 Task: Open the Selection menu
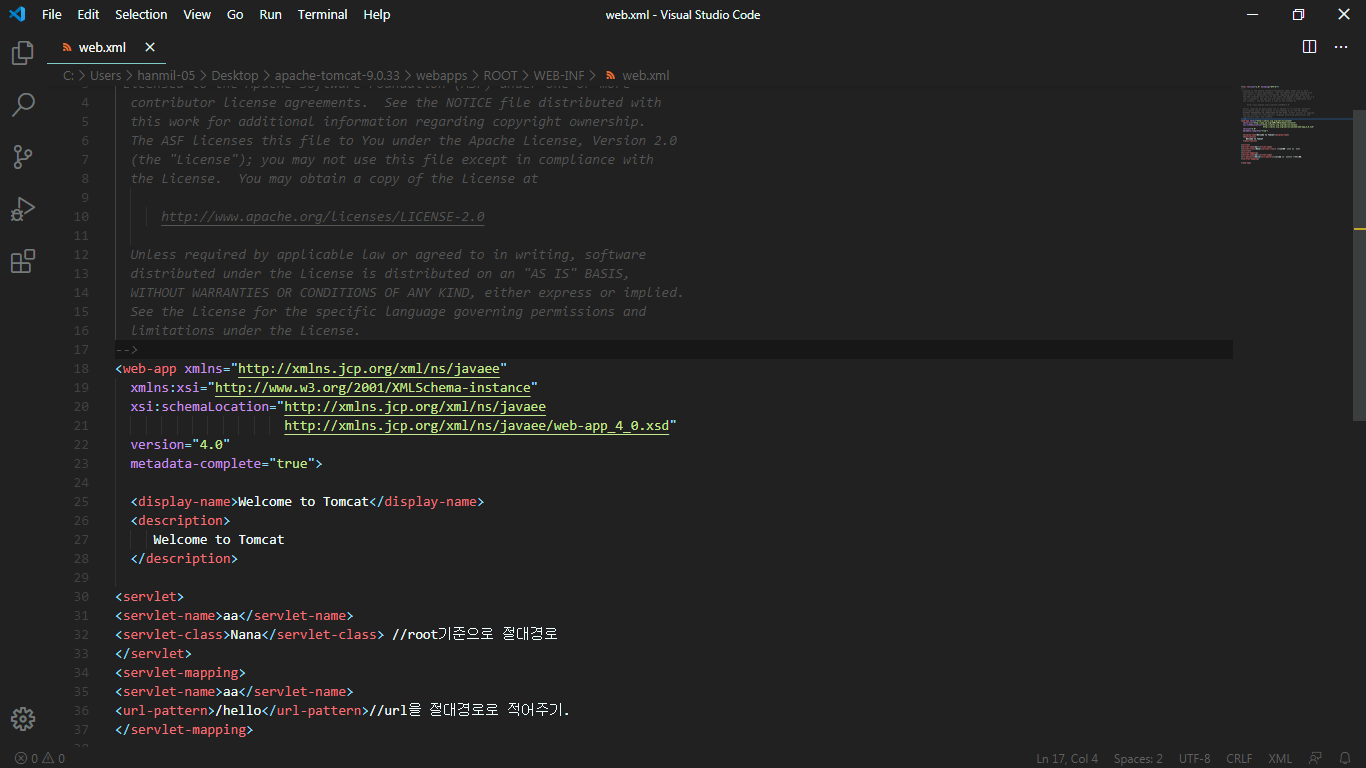pyautogui.click(x=141, y=14)
